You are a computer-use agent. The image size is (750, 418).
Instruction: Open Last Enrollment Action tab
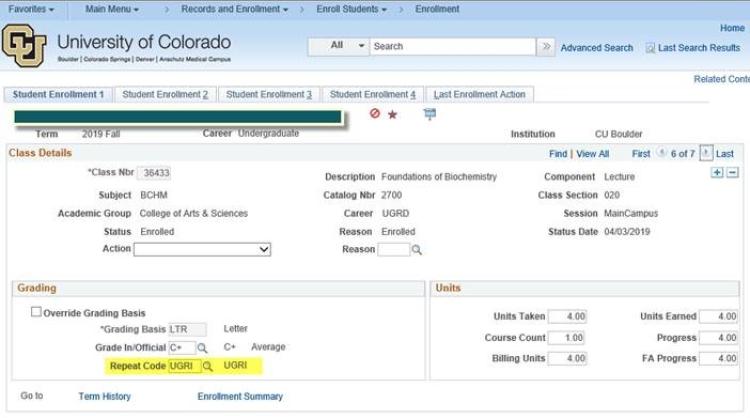[x=479, y=95]
